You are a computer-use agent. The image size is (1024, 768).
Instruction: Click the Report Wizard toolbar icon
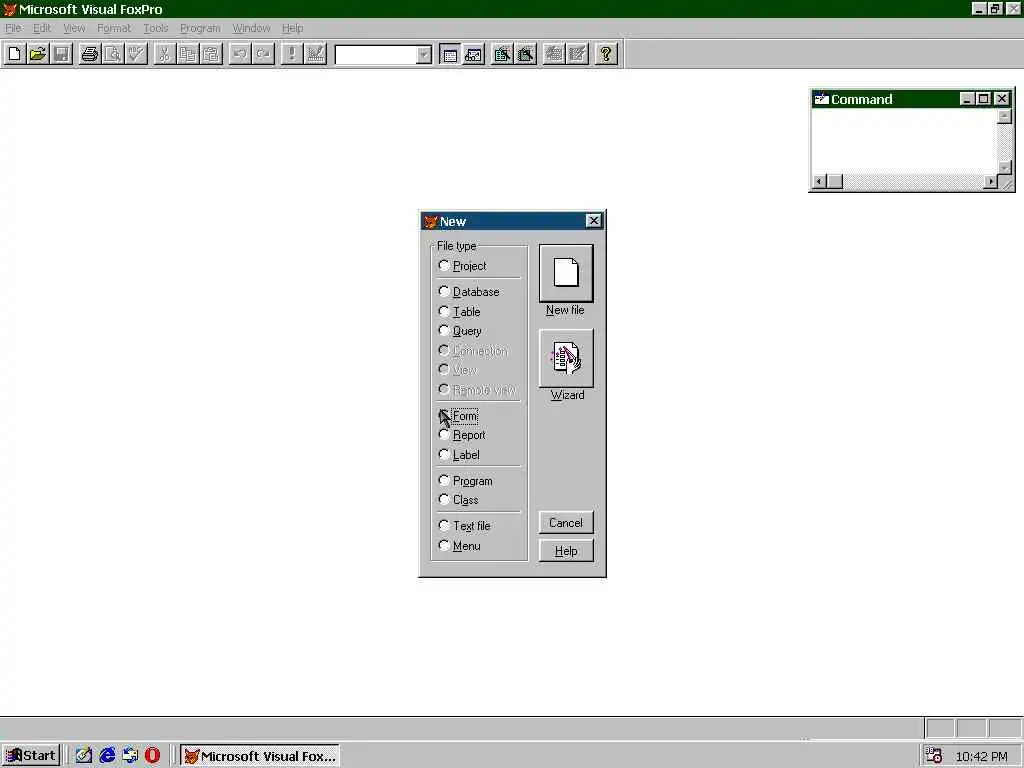[x=526, y=54]
